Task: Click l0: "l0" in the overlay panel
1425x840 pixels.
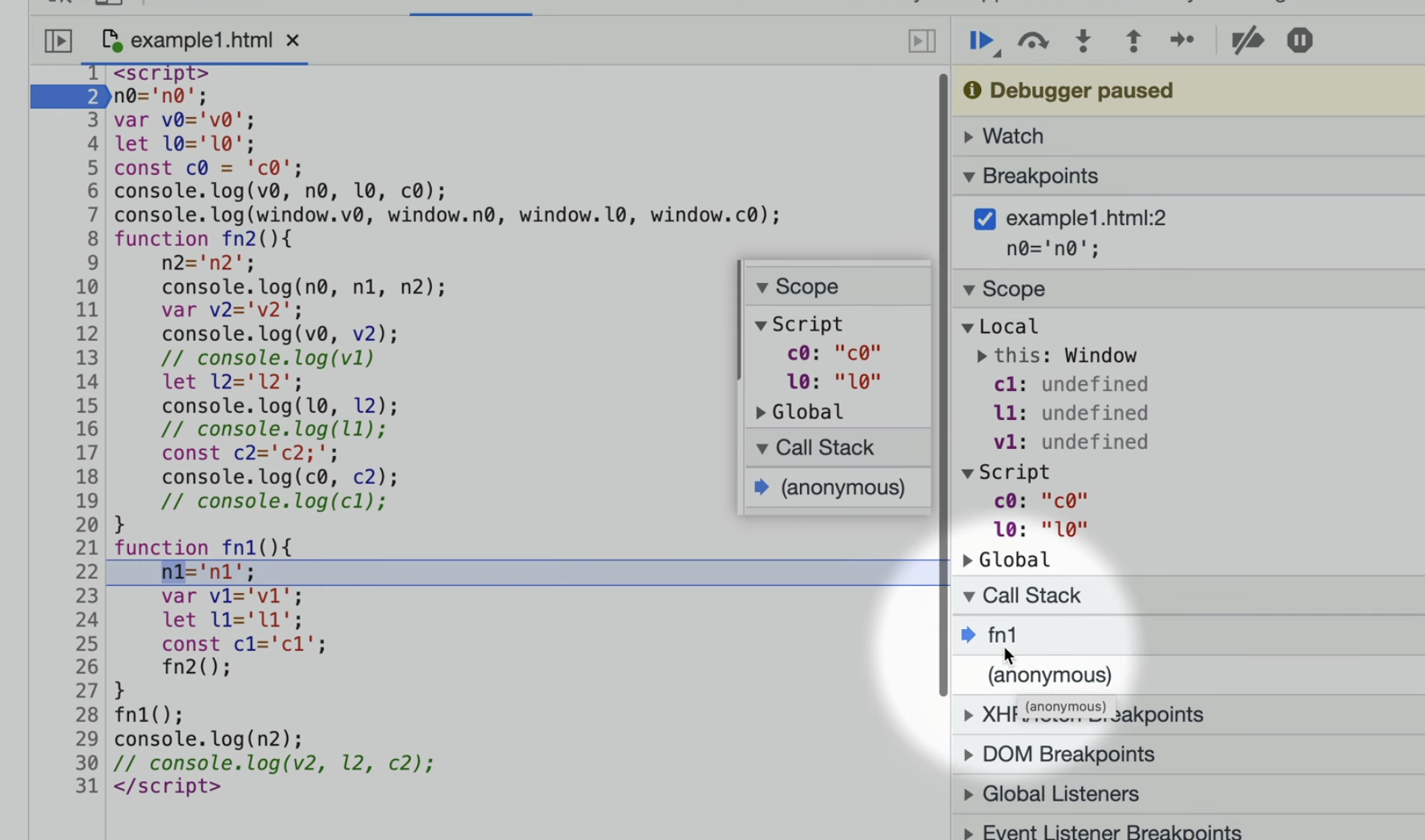Action: click(834, 382)
